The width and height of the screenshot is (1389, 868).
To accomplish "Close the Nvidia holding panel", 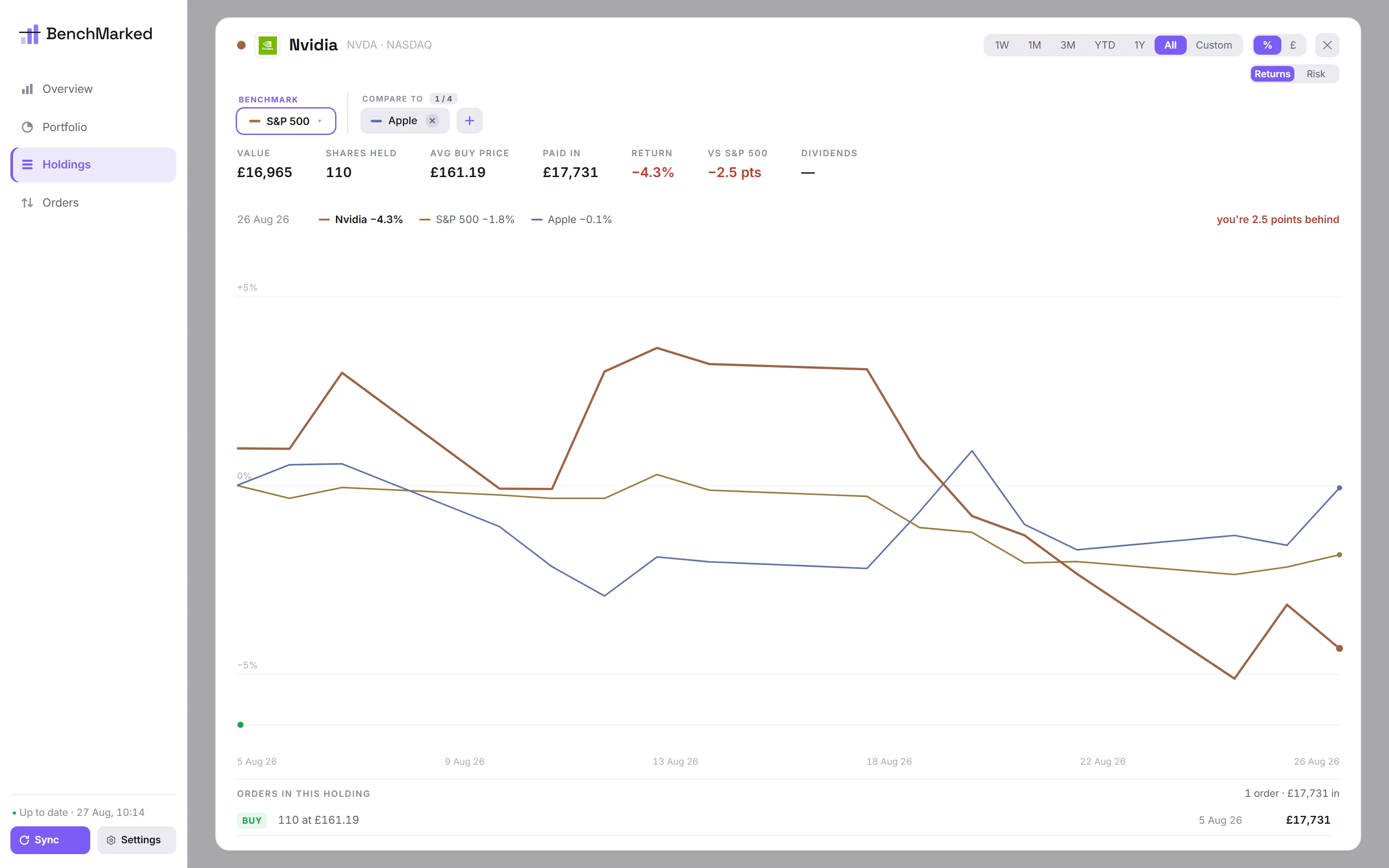I will [1327, 45].
